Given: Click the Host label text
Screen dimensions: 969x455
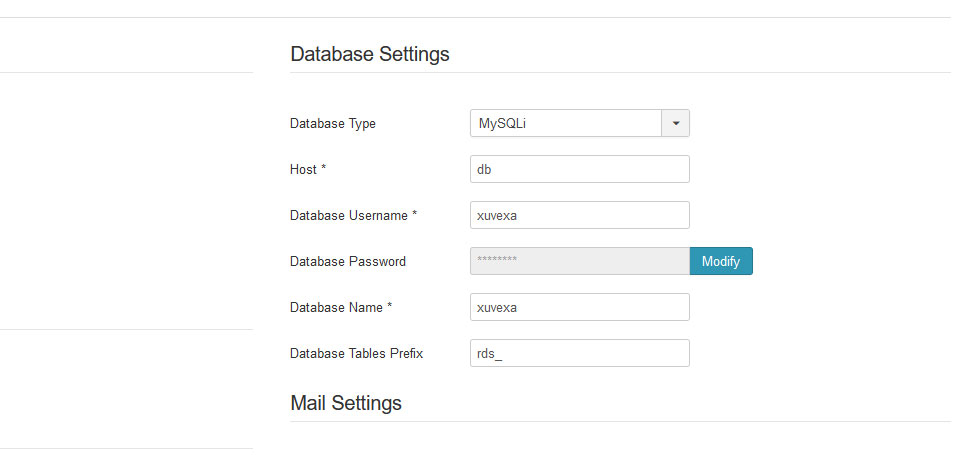Looking at the screenshot, I should (303, 169).
